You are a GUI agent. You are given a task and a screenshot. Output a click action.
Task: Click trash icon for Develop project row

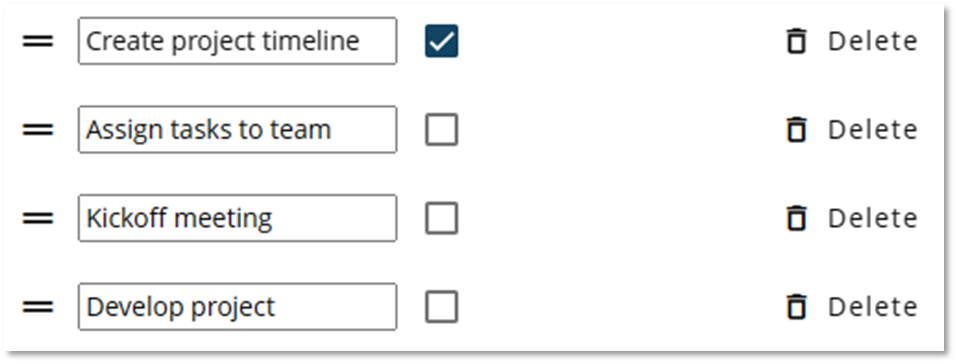click(x=796, y=307)
